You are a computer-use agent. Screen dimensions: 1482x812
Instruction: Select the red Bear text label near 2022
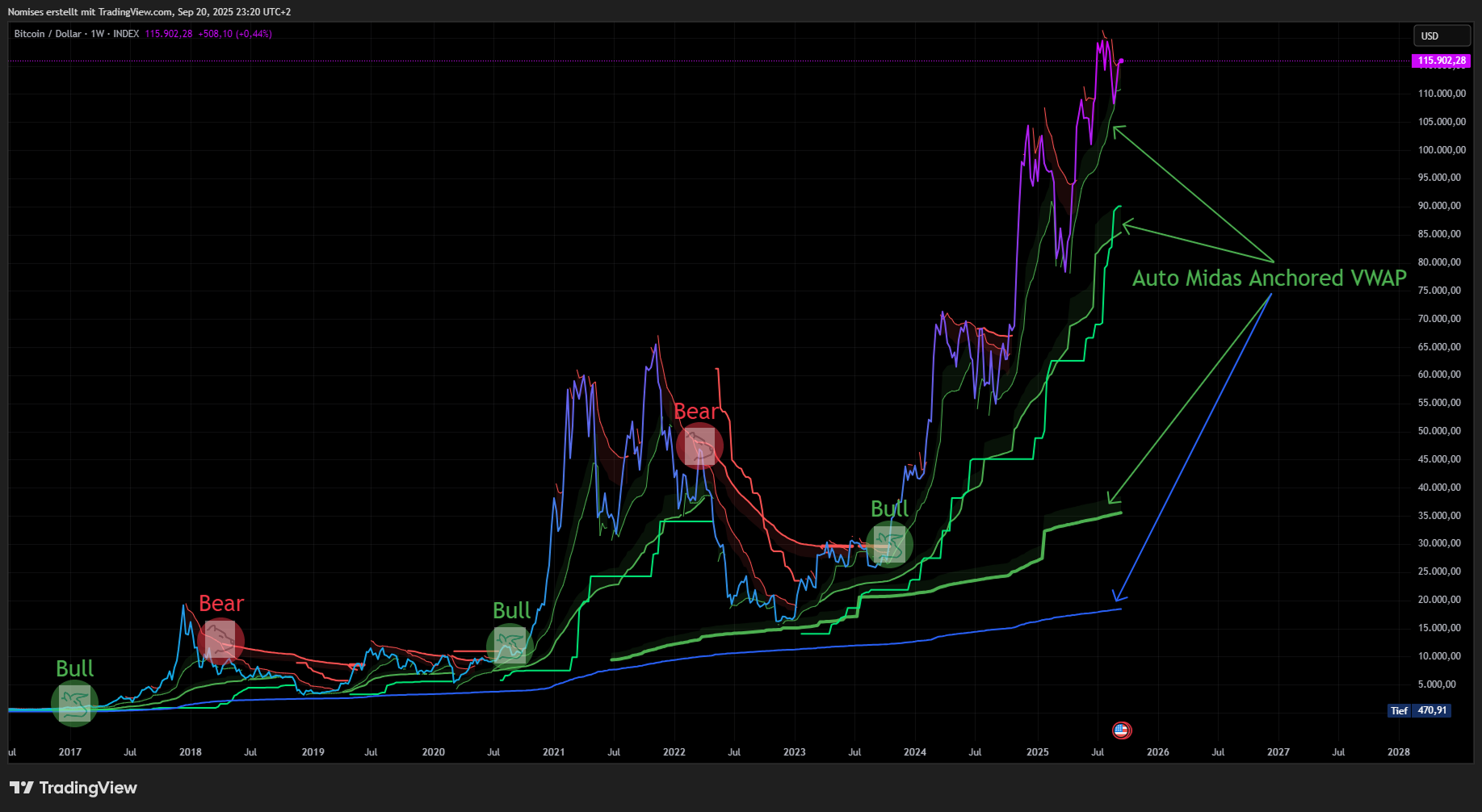pos(695,412)
